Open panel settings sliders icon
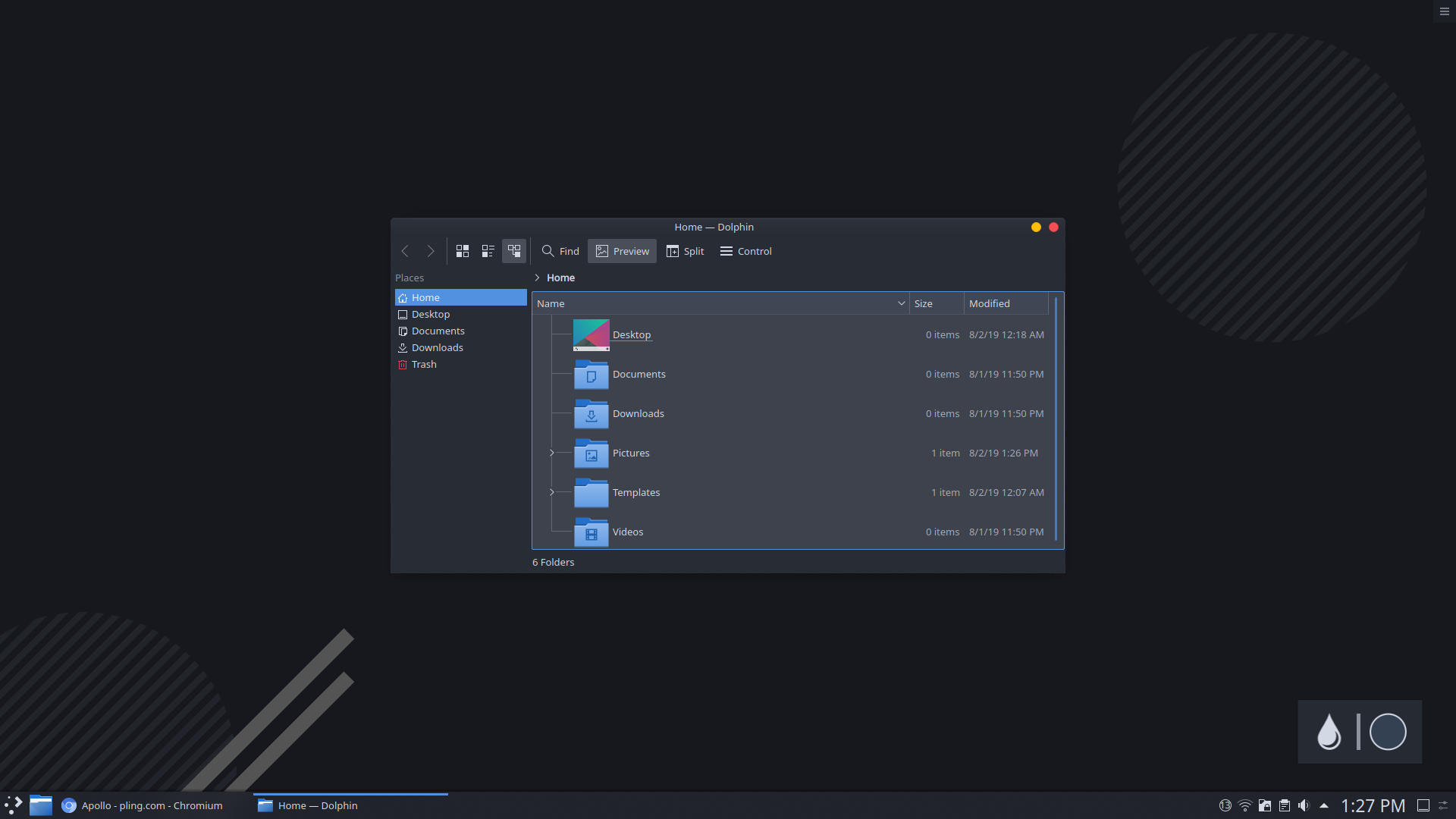 point(1444,805)
